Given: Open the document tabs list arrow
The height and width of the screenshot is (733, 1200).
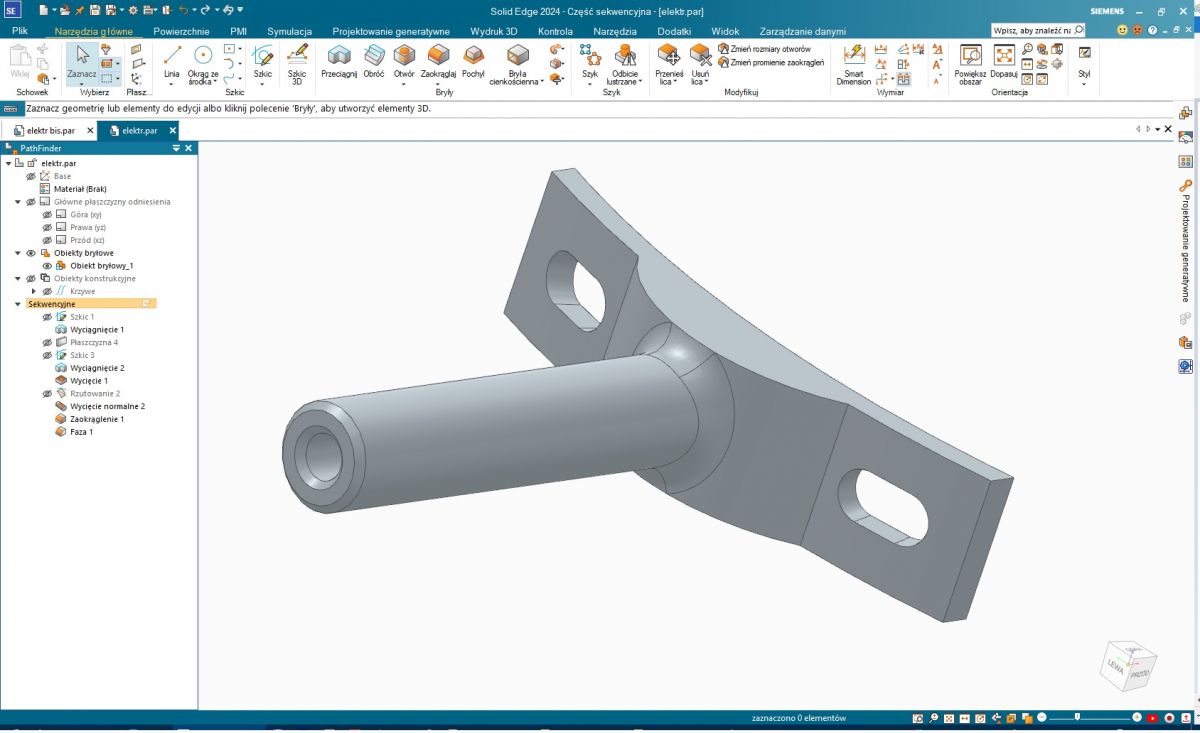Looking at the screenshot, I should pos(1158,129).
